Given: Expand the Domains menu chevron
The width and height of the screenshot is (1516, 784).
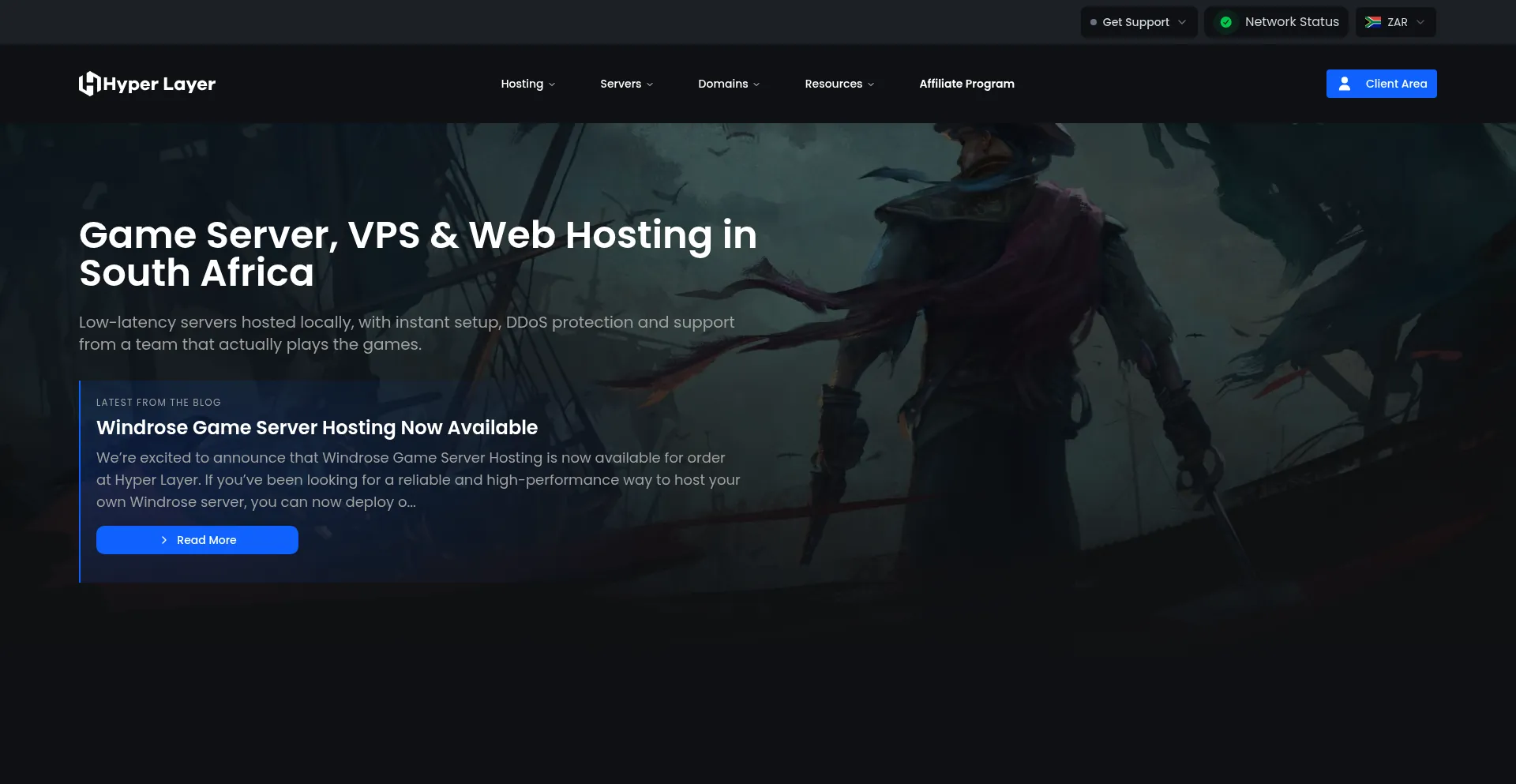Looking at the screenshot, I should click(756, 84).
